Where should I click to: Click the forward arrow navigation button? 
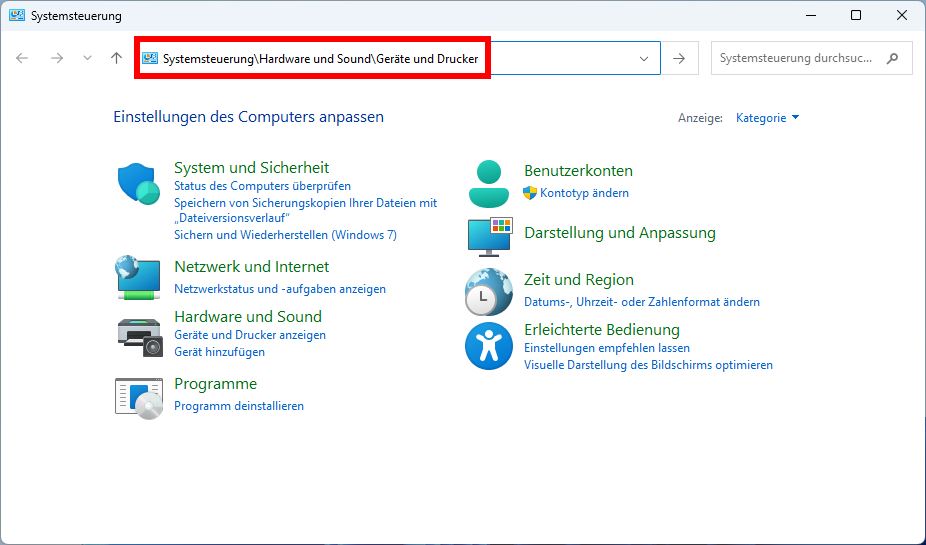[57, 58]
